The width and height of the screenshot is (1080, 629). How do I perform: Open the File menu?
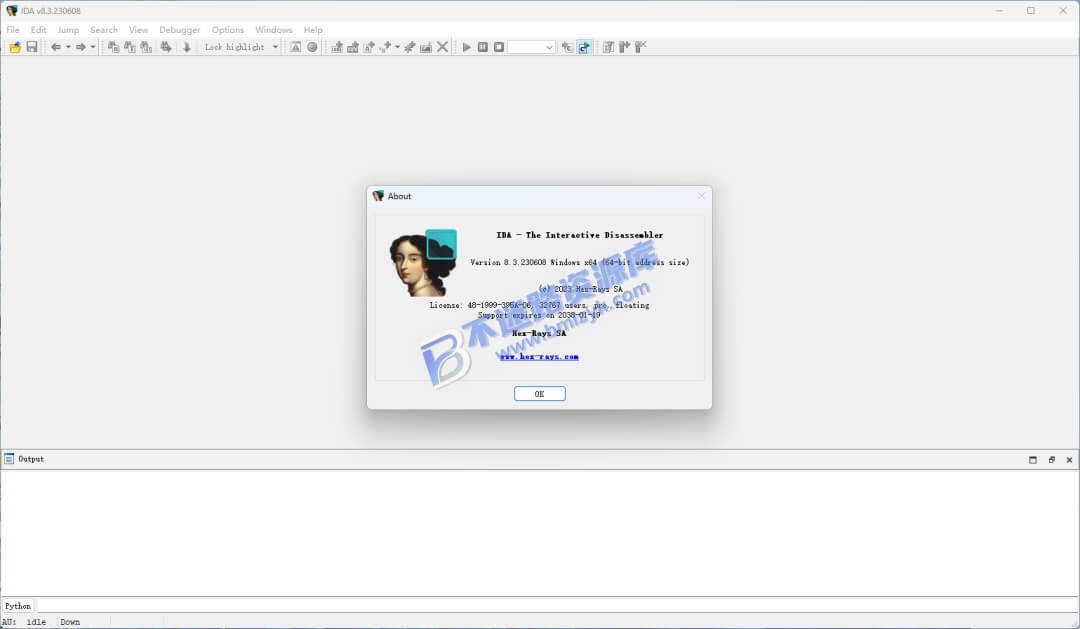tap(13, 30)
